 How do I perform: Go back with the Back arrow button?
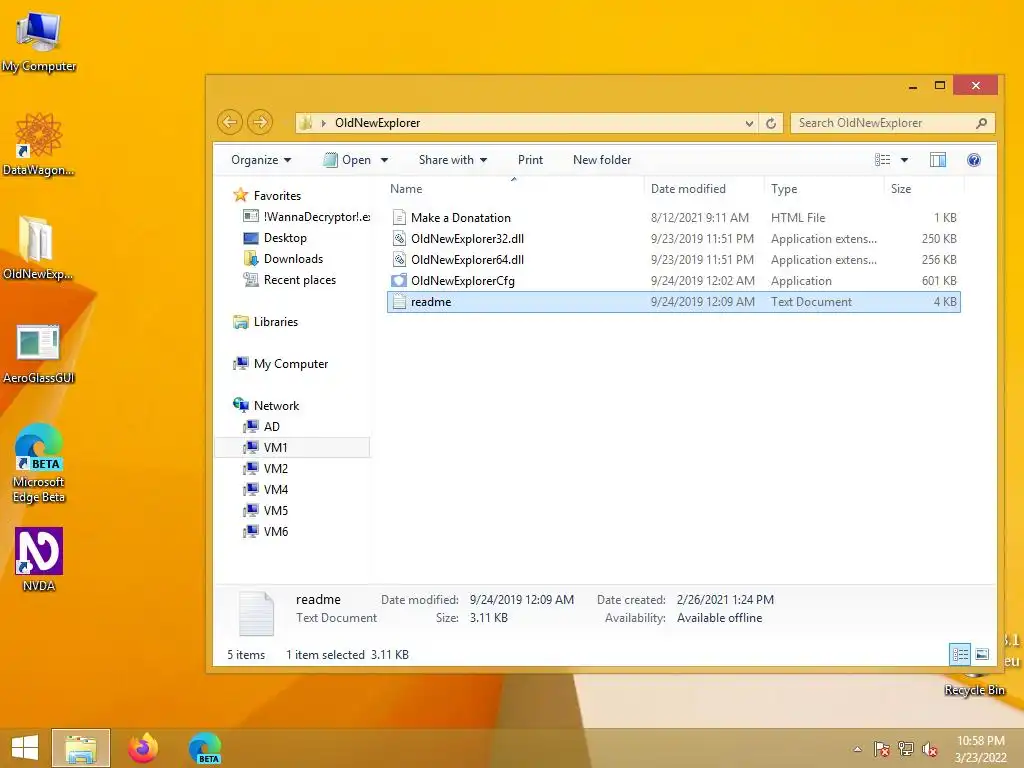point(229,122)
